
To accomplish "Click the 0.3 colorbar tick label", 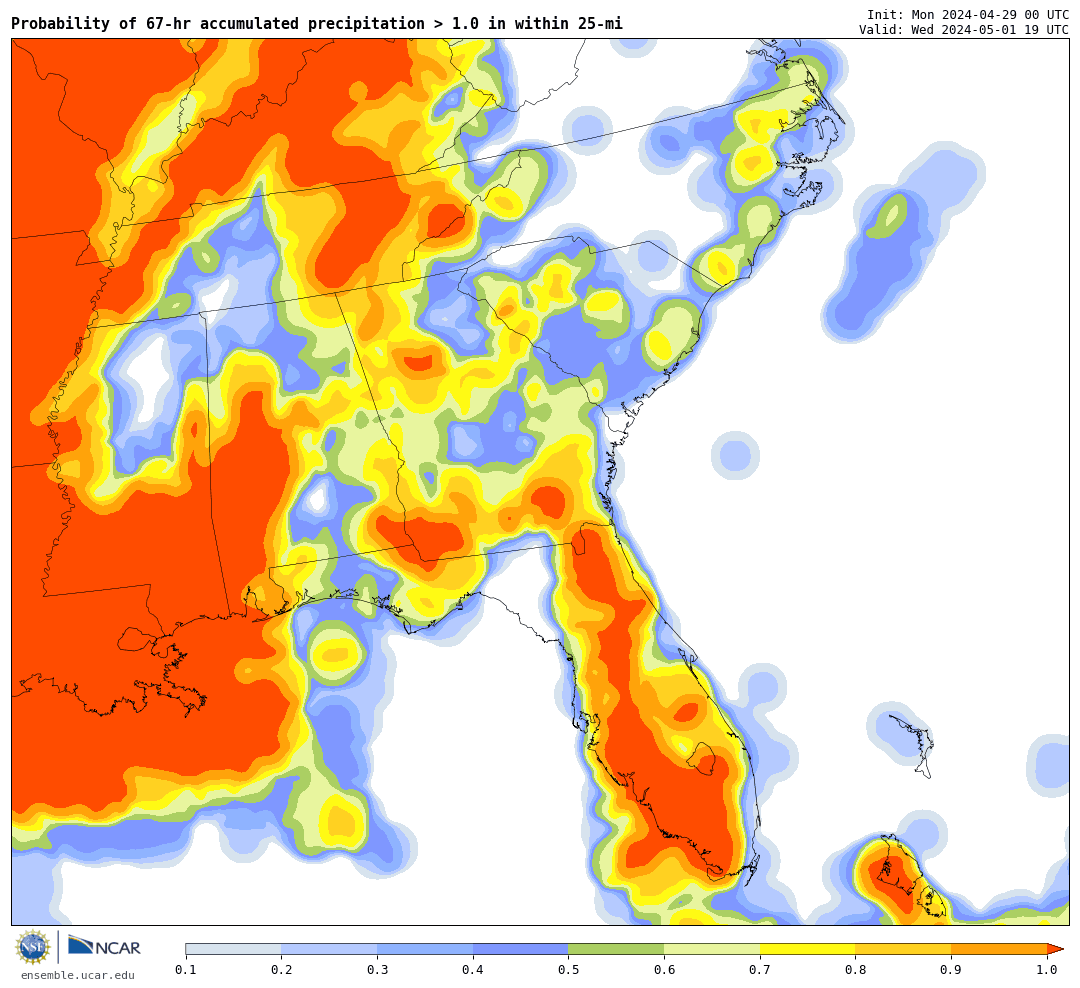I will pyautogui.click(x=377, y=969).
